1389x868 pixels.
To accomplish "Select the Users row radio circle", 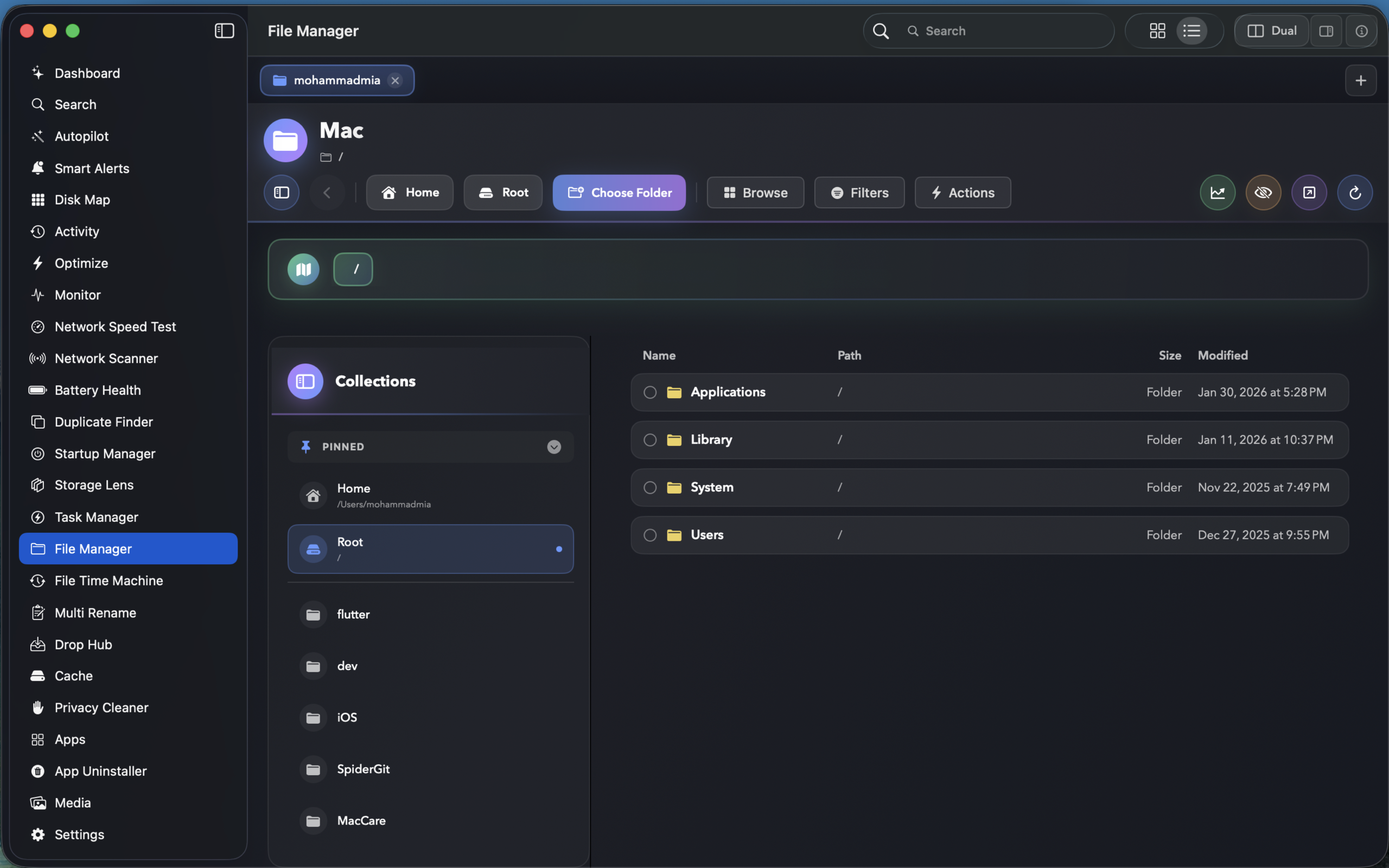I will click(649, 535).
